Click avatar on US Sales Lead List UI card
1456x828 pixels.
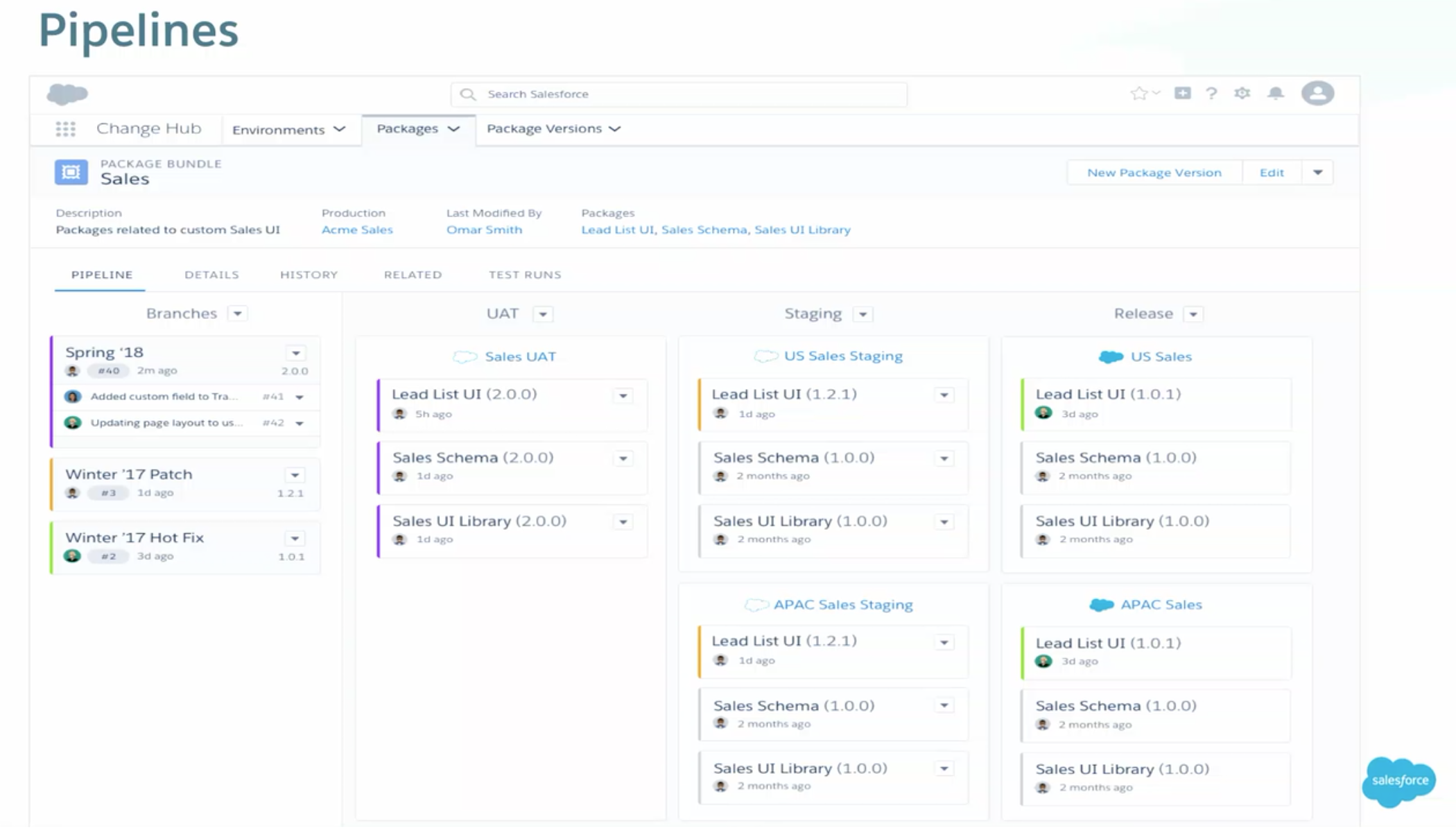(x=1043, y=413)
